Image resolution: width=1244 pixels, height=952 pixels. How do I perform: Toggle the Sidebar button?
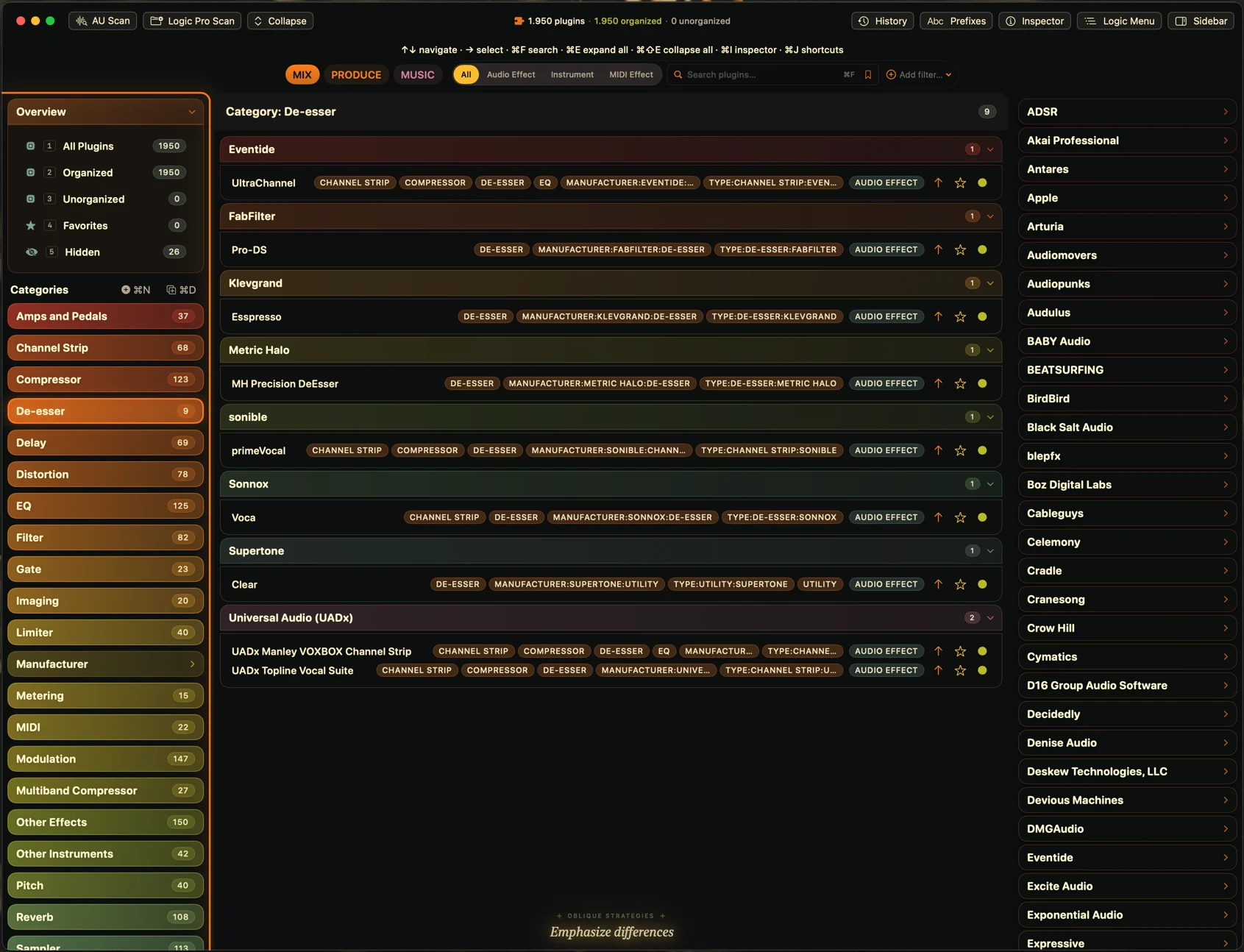1201,21
